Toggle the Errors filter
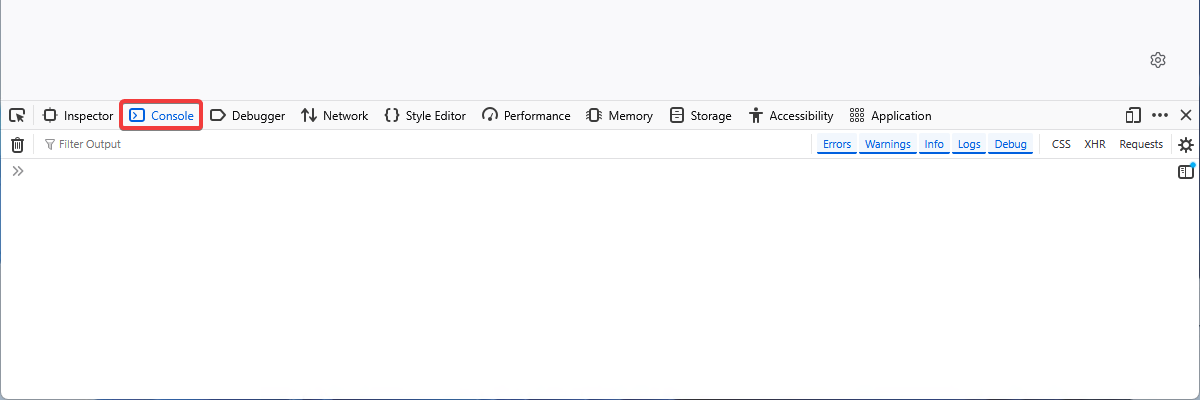Viewport: 1200px width, 400px height. [x=837, y=144]
